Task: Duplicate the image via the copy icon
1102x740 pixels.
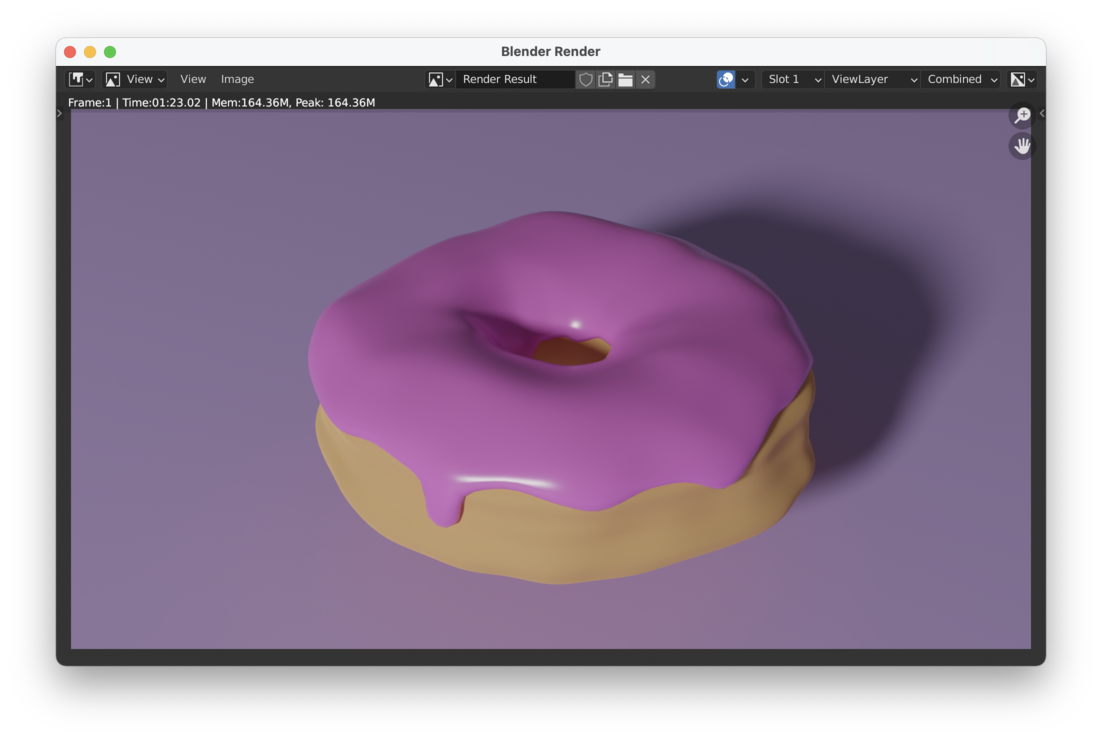Action: pos(605,79)
